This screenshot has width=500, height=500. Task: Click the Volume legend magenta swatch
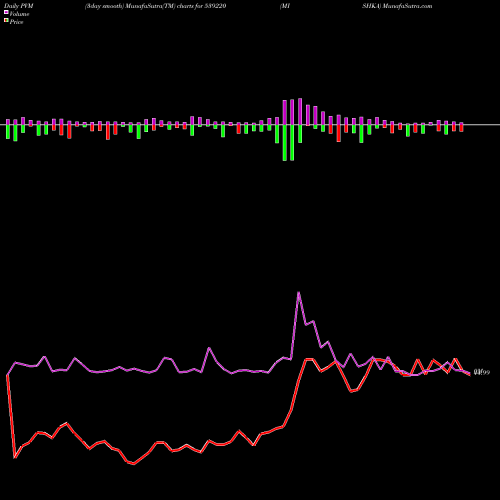(x=6, y=12)
